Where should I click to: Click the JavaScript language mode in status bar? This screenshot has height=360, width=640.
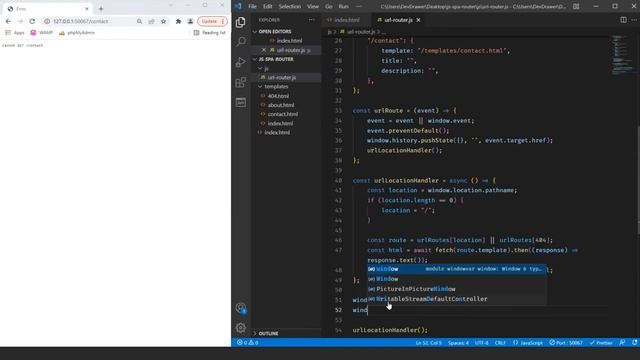tap(528, 342)
